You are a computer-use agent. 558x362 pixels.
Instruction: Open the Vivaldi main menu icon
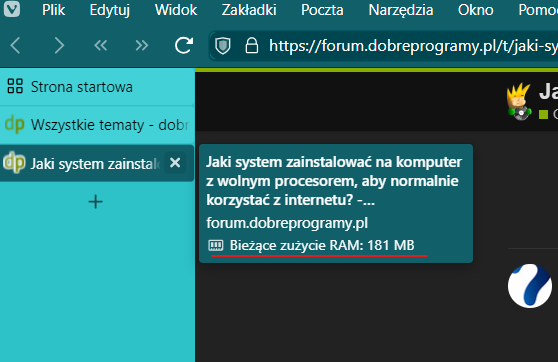[x=12, y=9]
